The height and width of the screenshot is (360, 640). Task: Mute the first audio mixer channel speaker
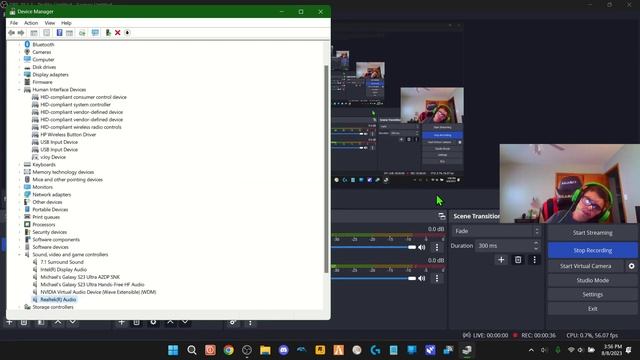pos(422,247)
